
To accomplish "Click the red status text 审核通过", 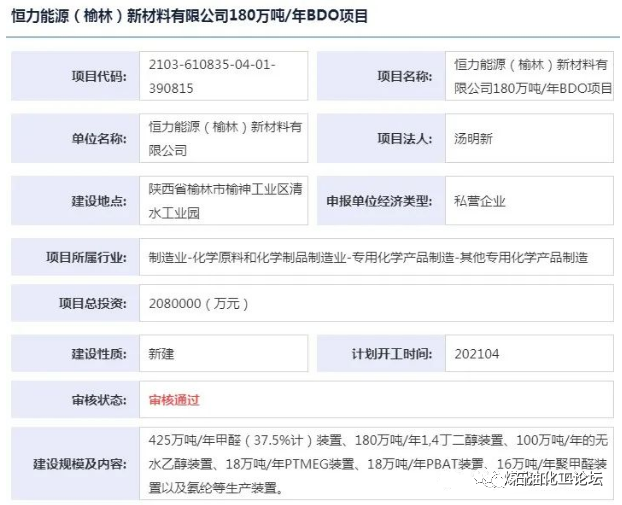I will 174,400.
